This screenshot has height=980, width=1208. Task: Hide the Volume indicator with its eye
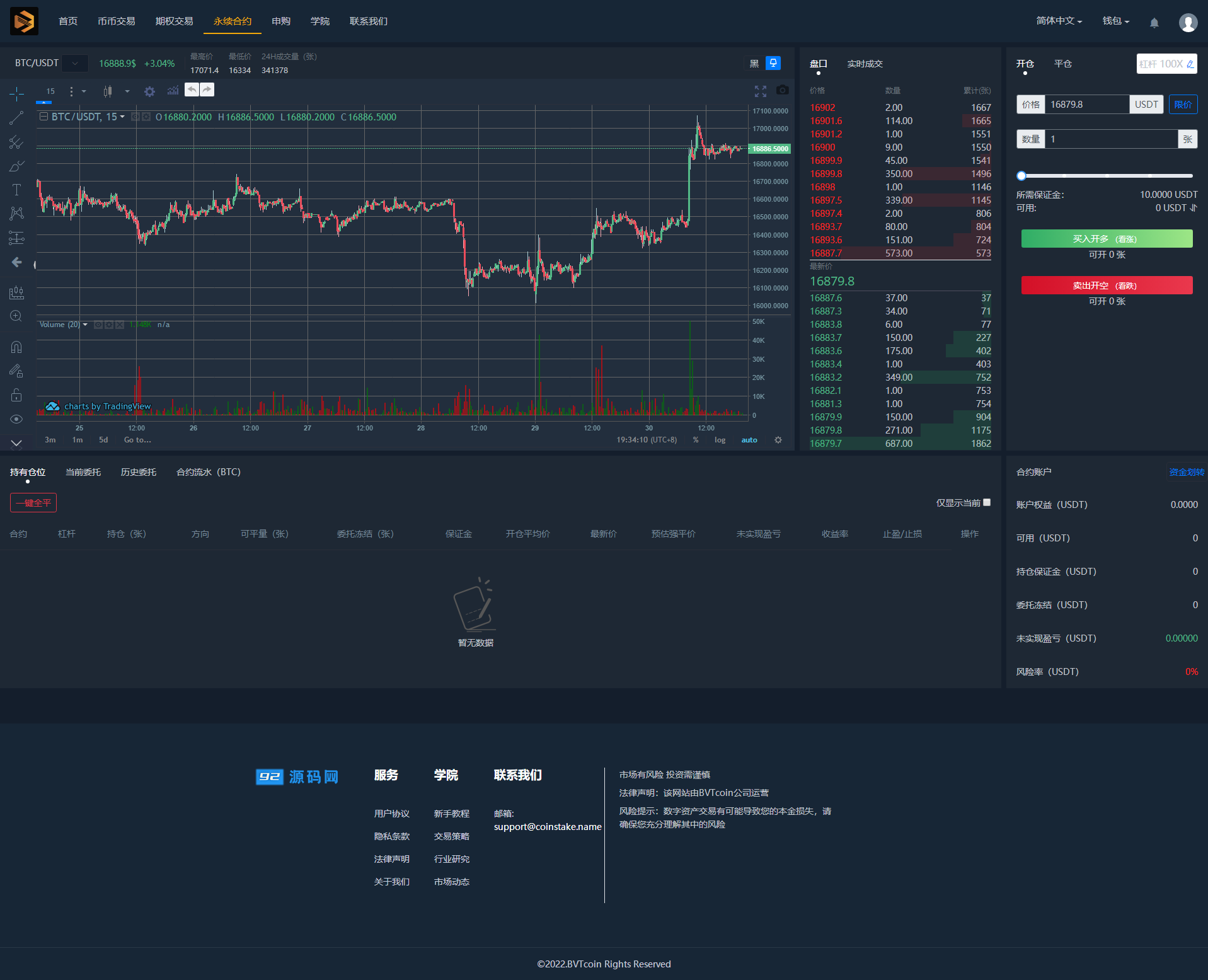[98, 325]
